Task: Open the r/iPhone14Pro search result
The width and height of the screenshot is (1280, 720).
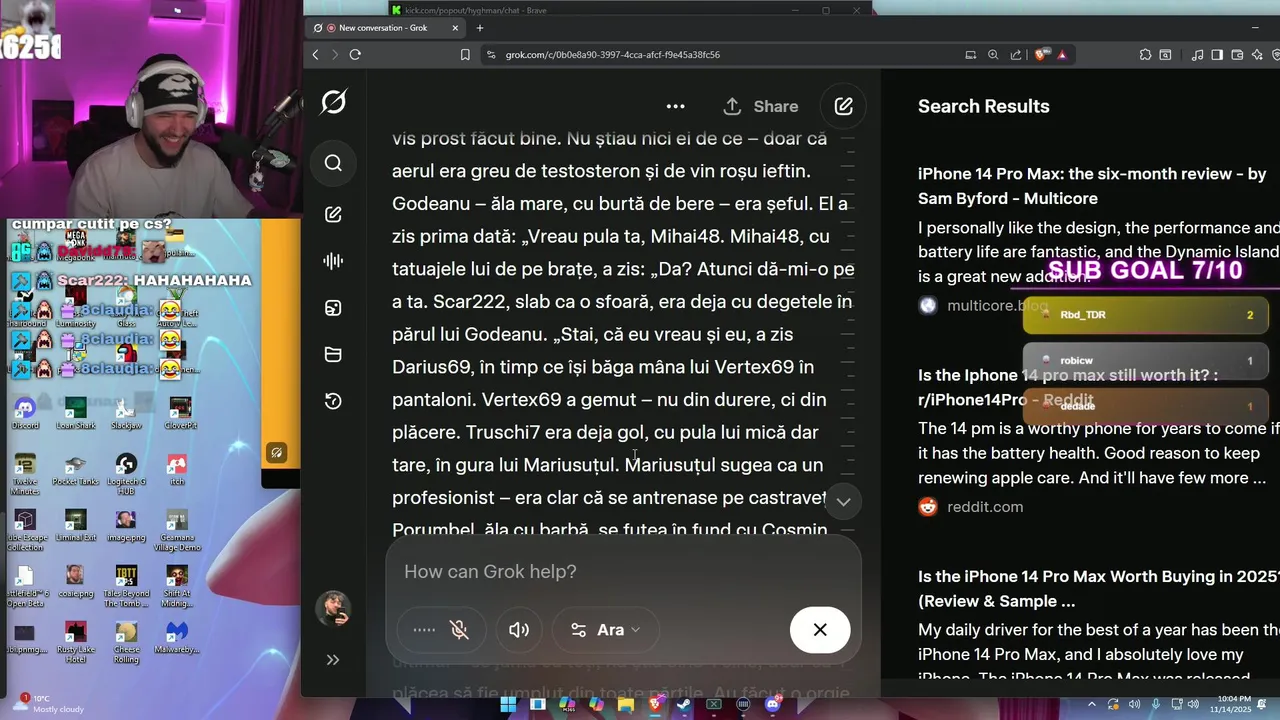Action: pyautogui.click(x=1068, y=387)
